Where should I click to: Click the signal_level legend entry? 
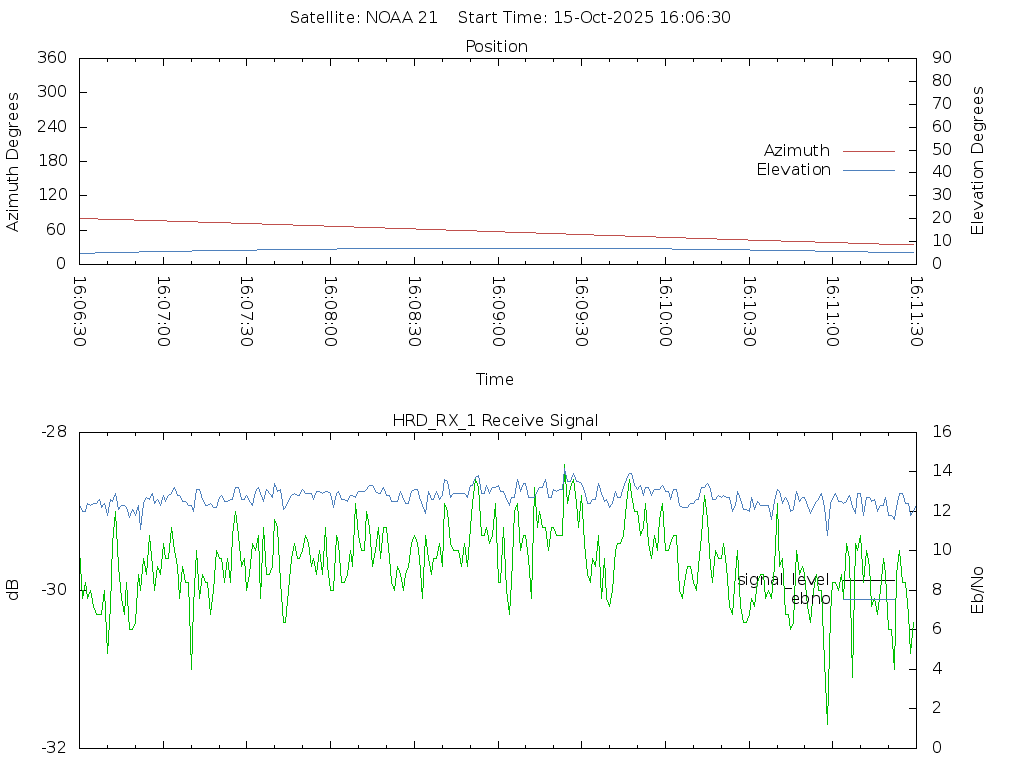783,580
